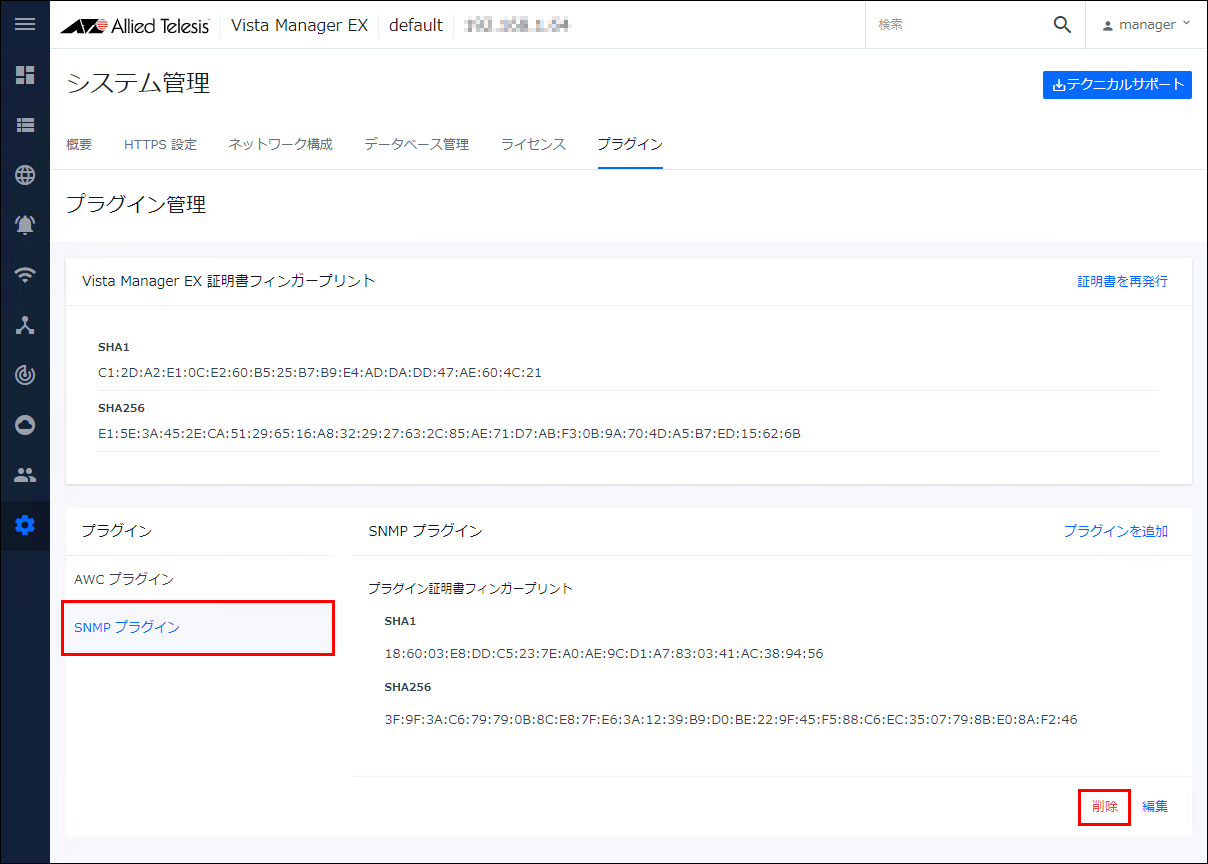Click the プラグイン証明書フィンガープリント label
1208x864 pixels.
[x=470, y=588]
